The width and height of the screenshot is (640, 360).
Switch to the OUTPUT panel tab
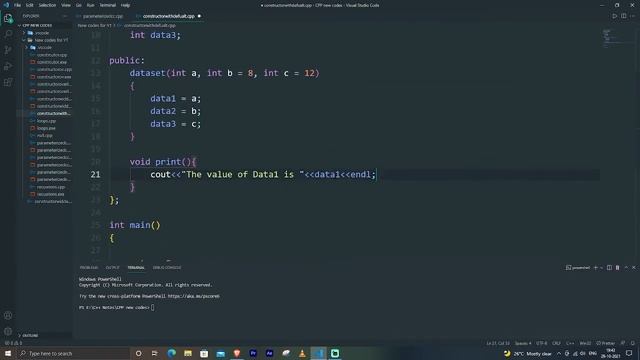point(112,268)
